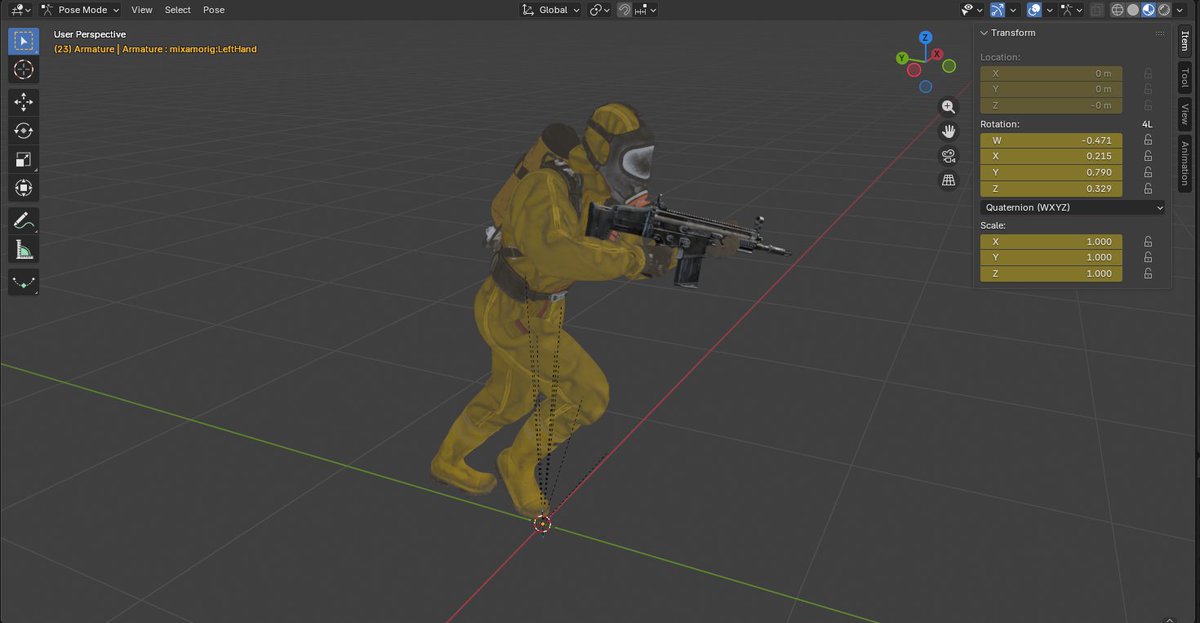This screenshot has height=623, width=1200.
Task: Open the armature bone overlay popover
Action: click(x=1072, y=10)
